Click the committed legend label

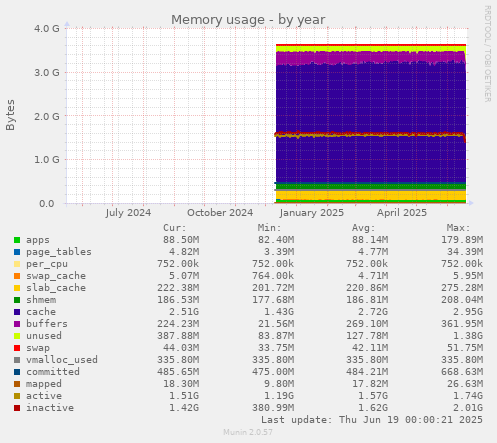coord(53,372)
